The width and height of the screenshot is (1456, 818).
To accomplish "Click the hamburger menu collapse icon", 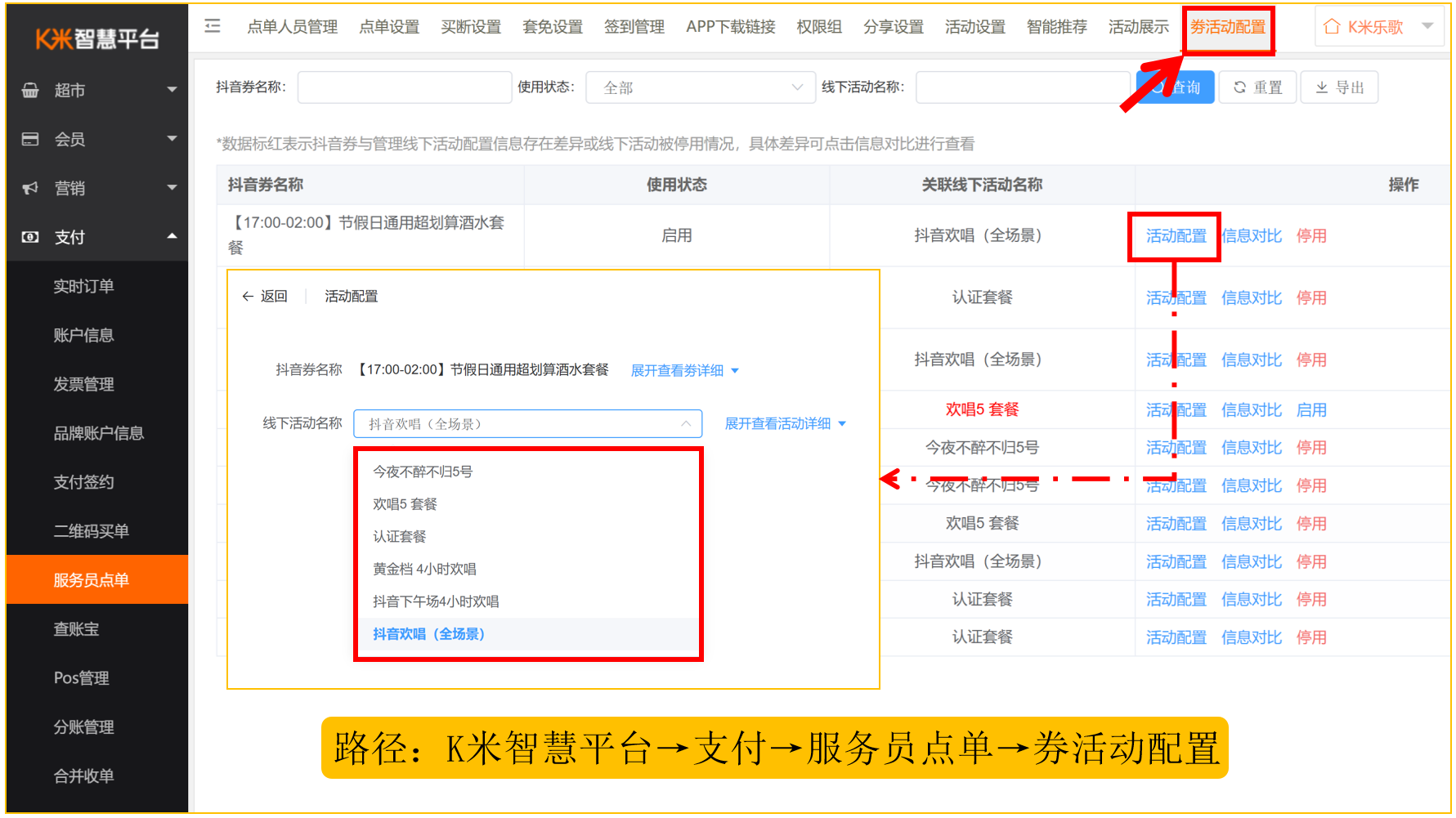I will (x=213, y=26).
